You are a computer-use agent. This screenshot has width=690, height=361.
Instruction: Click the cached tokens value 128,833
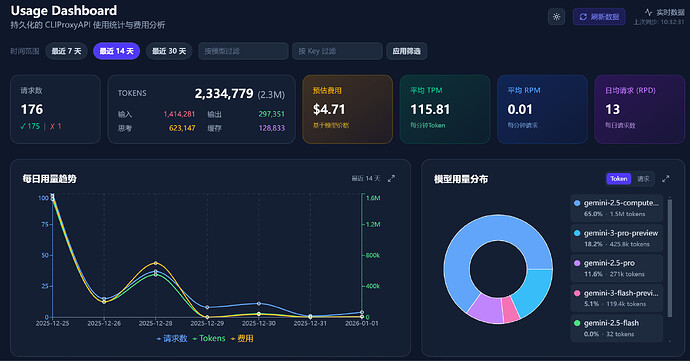[x=272, y=128]
